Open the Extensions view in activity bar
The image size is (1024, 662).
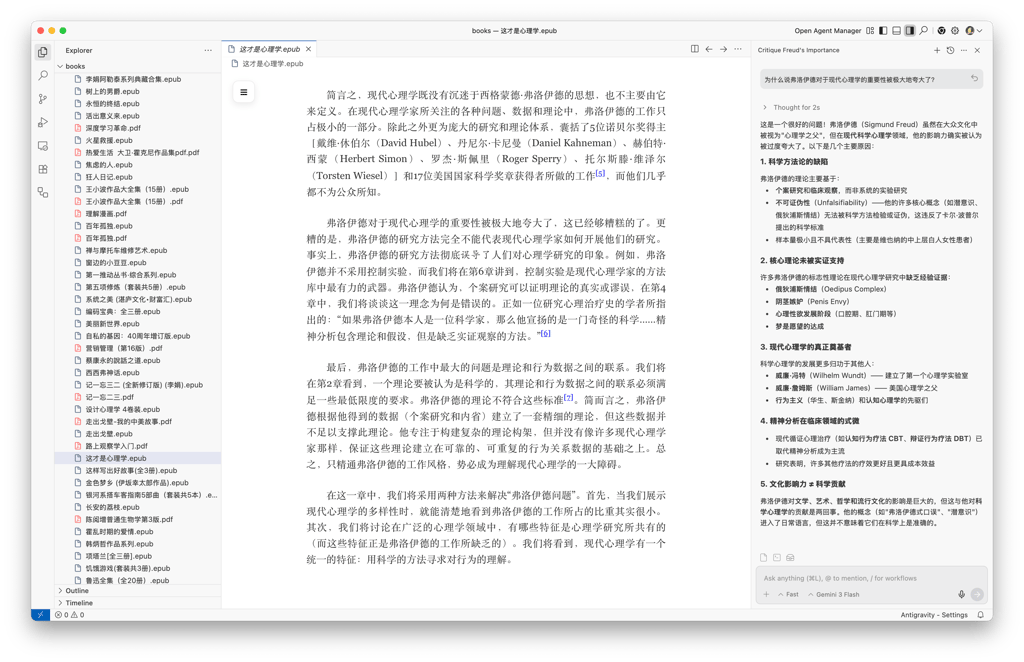coord(43,169)
